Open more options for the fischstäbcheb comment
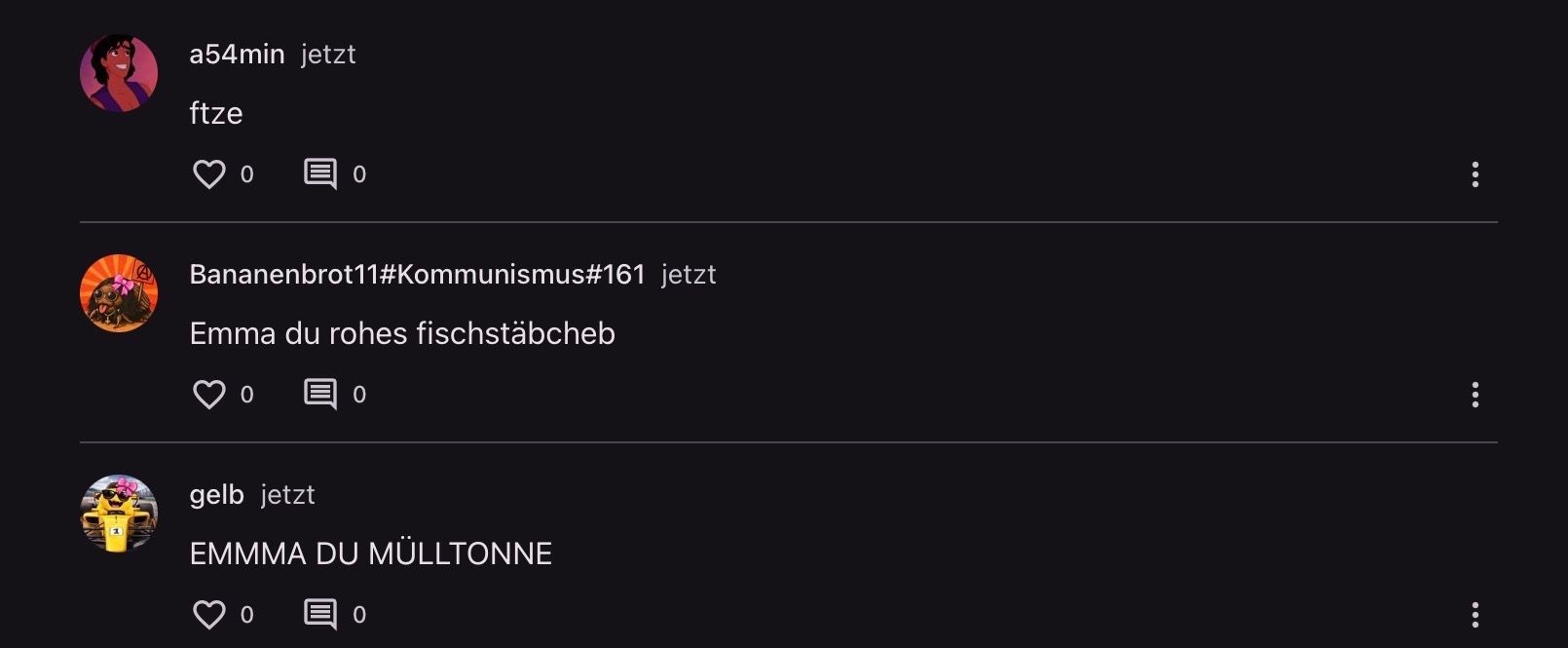1568x648 pixels. click(1475, 395)
